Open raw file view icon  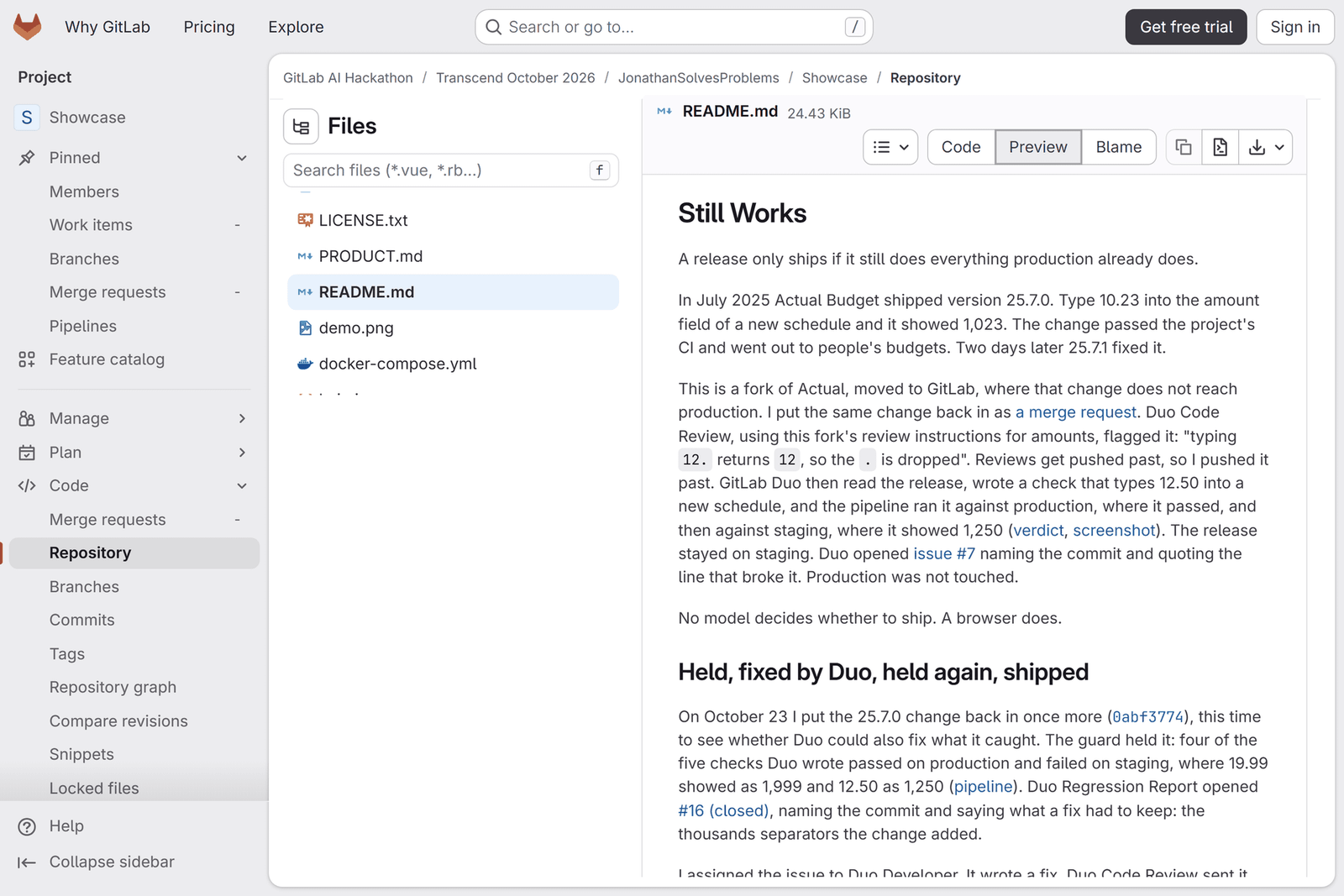coord(1221,147)
